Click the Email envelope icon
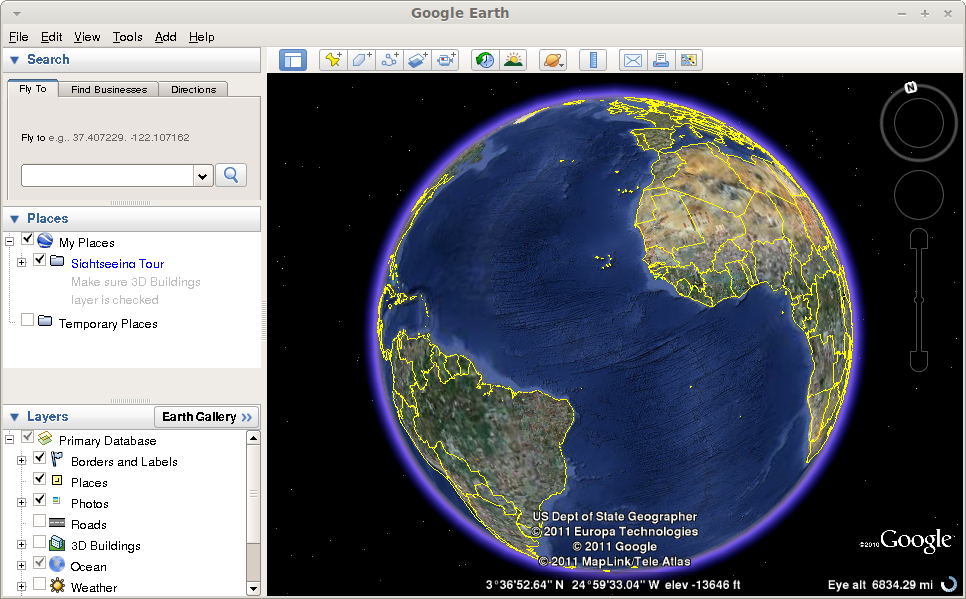Viewport: 966px width, 599px height. (x=633, y=60)
